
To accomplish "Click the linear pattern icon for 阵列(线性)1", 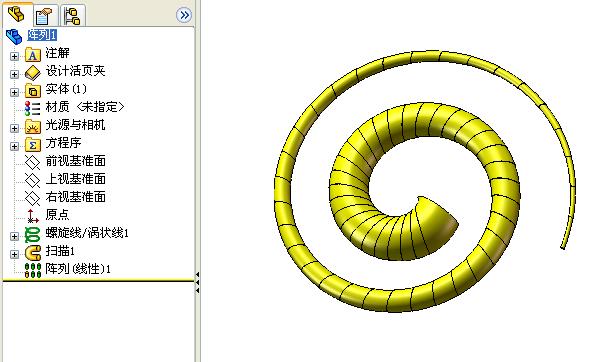I will tap(33, 270).
